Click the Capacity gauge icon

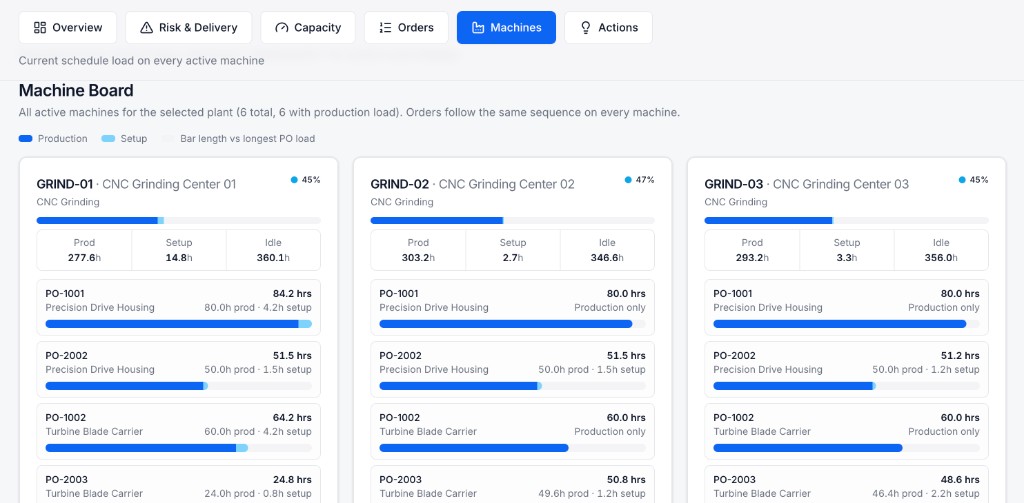(281, 27)
